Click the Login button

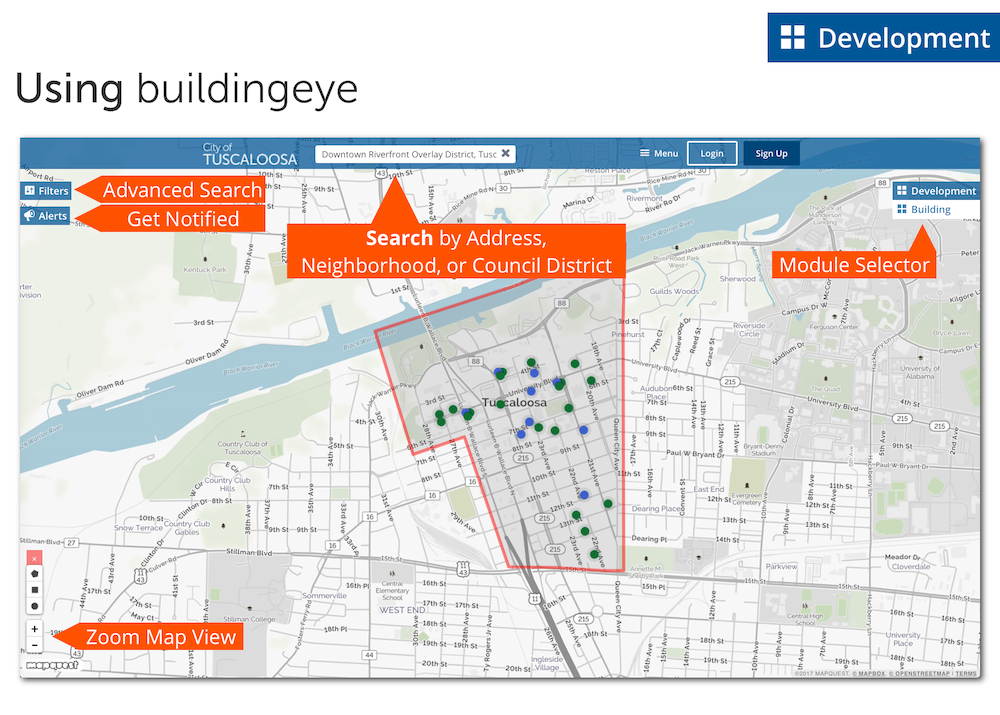coord(712,153)
